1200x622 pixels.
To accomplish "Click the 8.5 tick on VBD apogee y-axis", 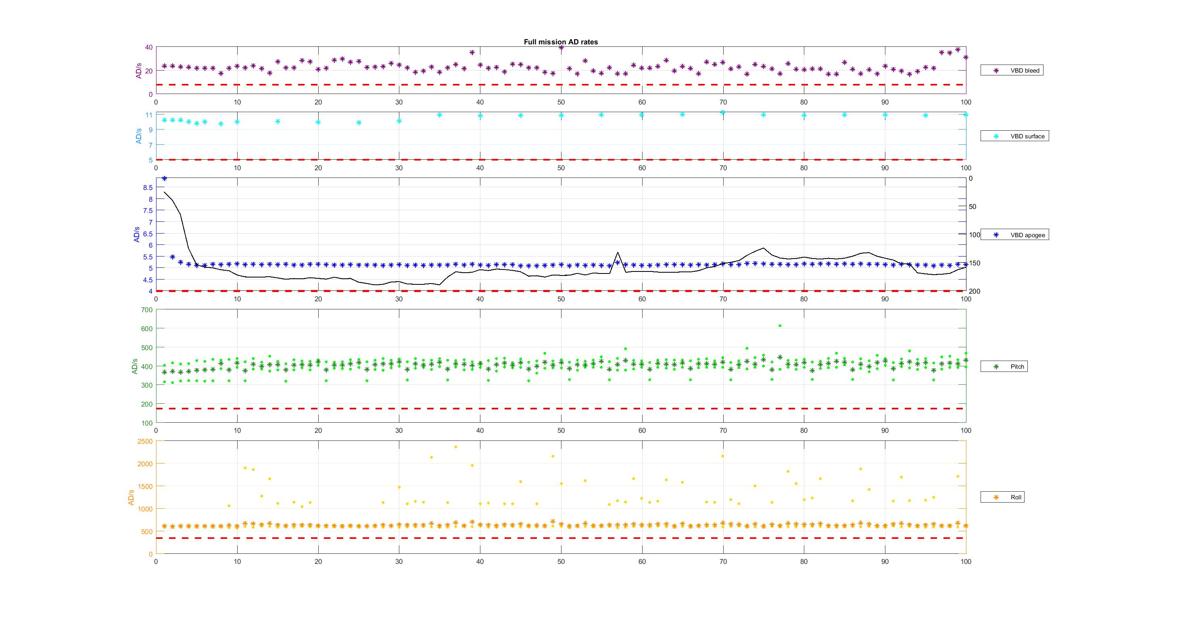I will (x=147, y=188).
